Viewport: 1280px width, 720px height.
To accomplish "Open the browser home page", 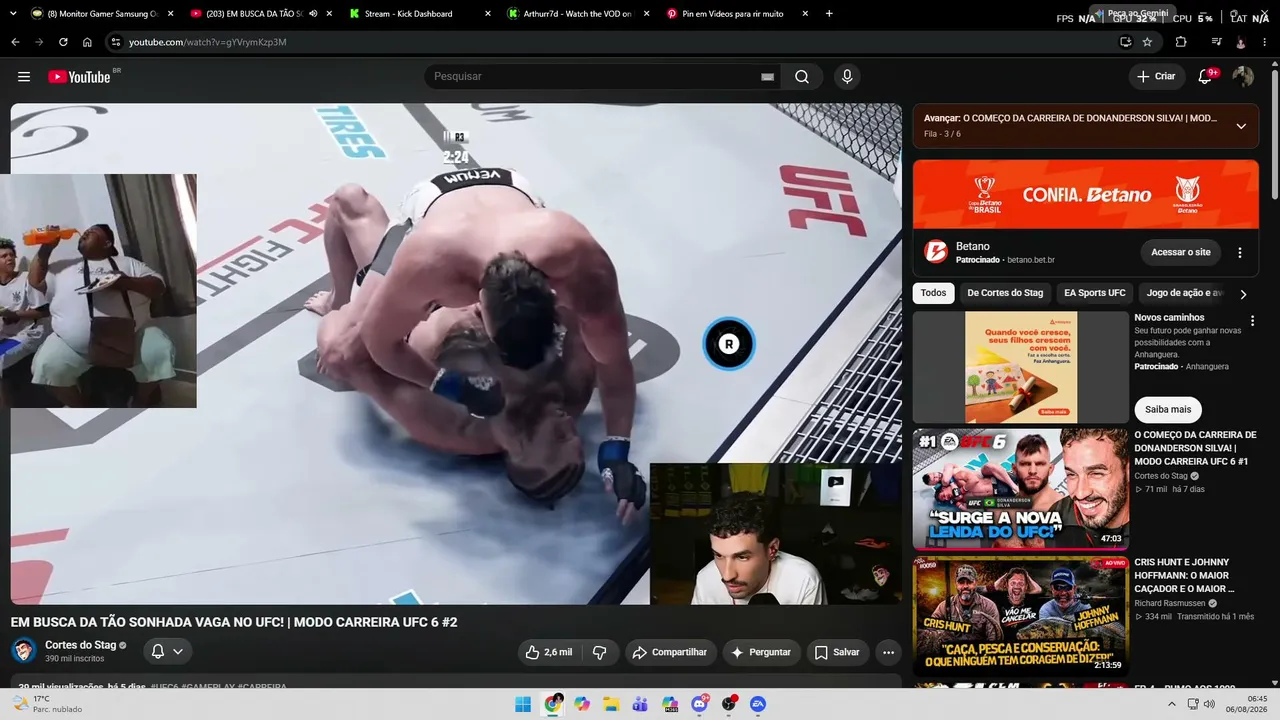I will pos(87,42).
